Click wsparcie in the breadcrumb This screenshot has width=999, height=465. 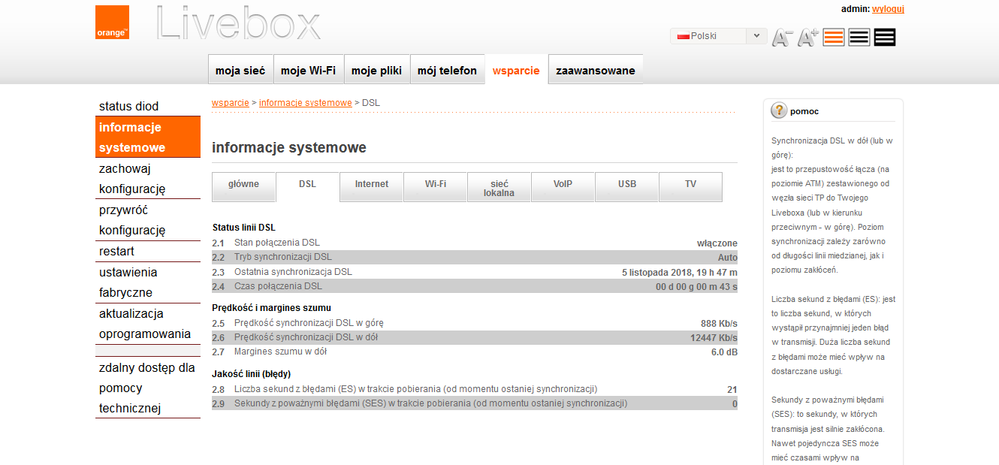click(x=230, y=102)
